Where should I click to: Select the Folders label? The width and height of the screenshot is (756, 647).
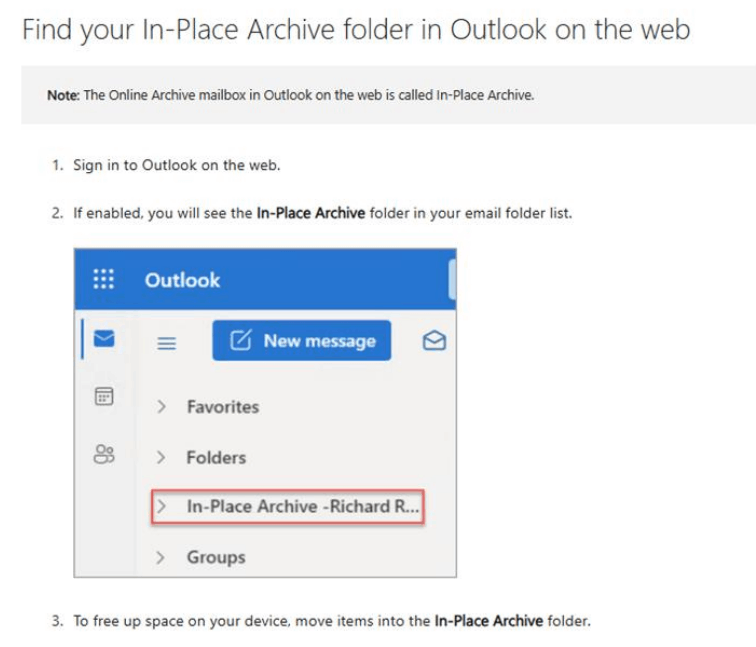pos(216,458)
